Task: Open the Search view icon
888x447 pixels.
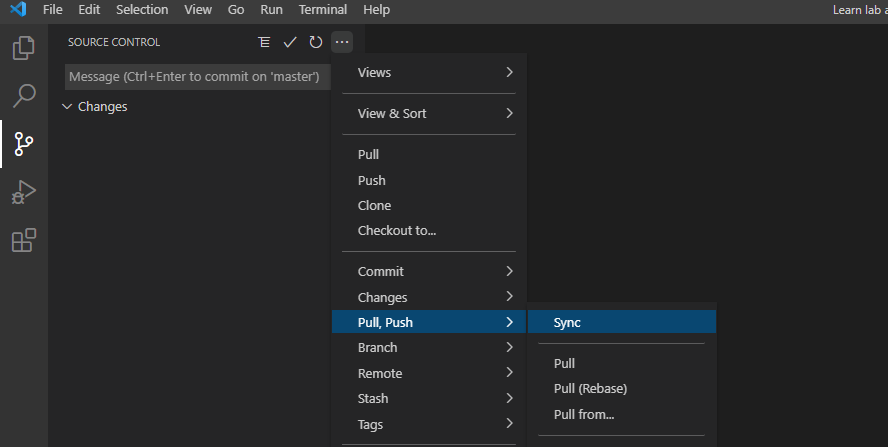Action: click(23, 96)
